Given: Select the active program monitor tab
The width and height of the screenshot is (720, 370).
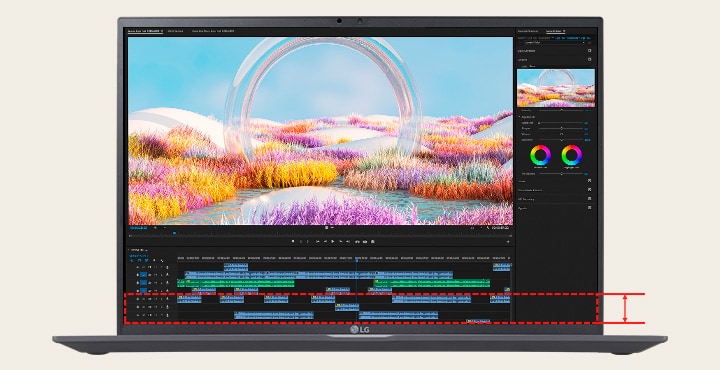Looking at the screenshot, I should (x=145, y=31).
